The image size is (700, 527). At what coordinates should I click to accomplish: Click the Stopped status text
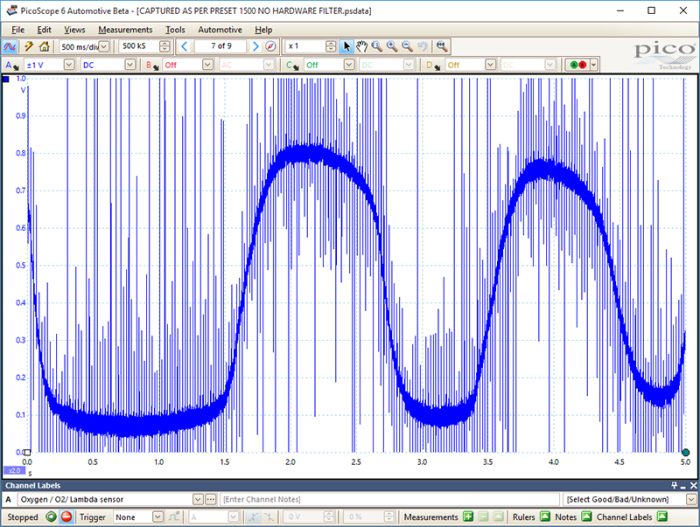23,517
